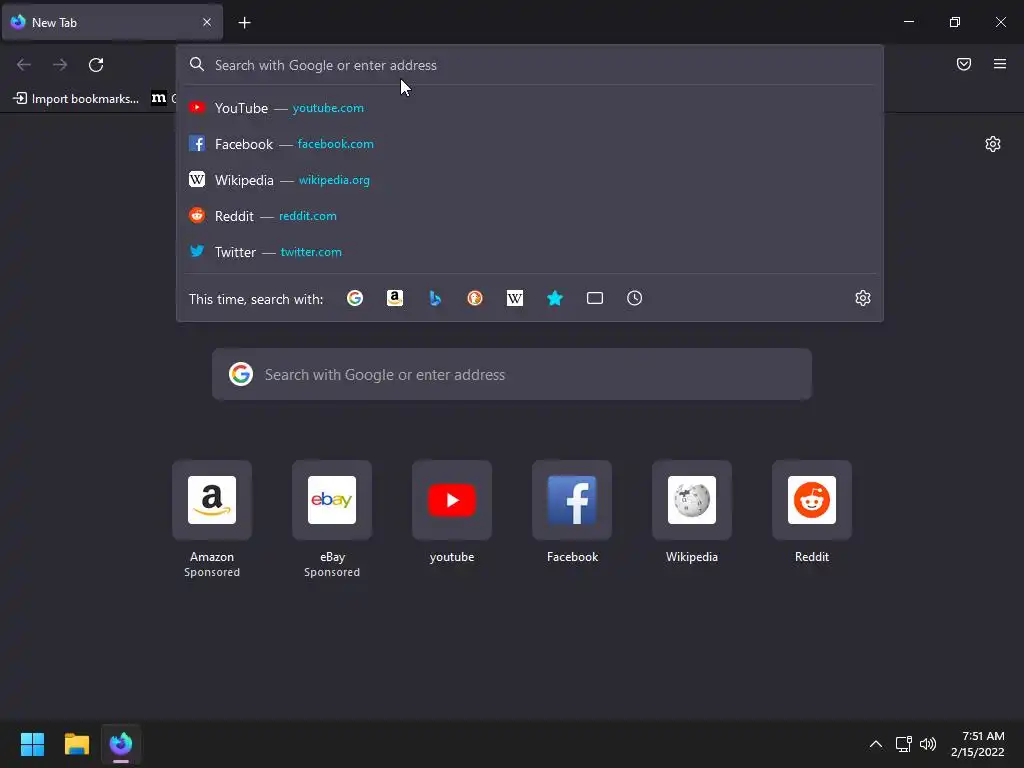
Task: Go forward one page
Action: coord(60,65)
